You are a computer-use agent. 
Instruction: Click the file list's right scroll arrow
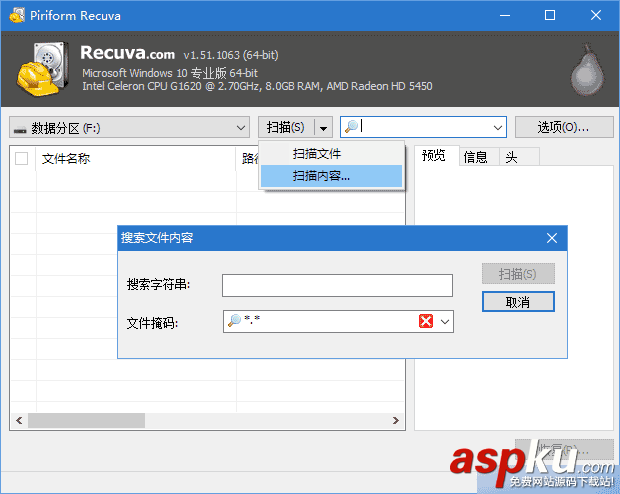click(x=395, y=420)
